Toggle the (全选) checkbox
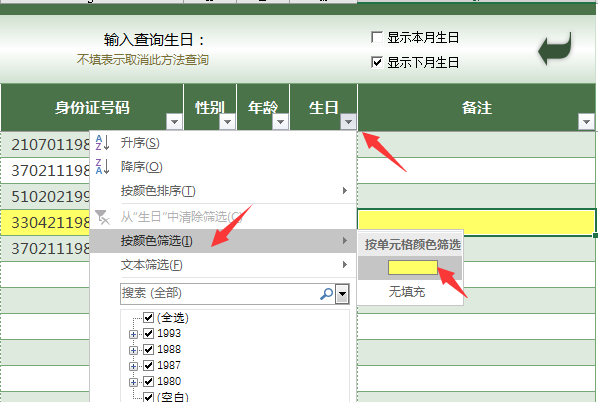 148,317
